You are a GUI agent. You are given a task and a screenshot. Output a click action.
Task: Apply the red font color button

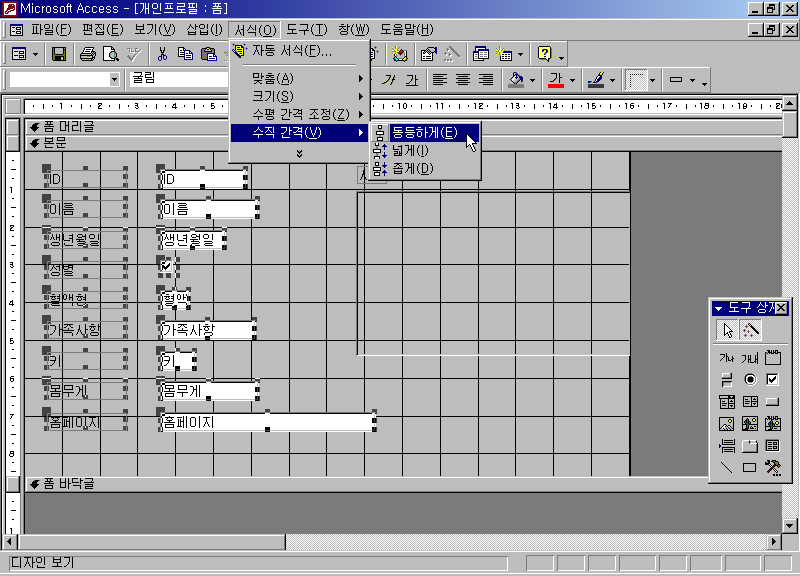tap(556, 80)
